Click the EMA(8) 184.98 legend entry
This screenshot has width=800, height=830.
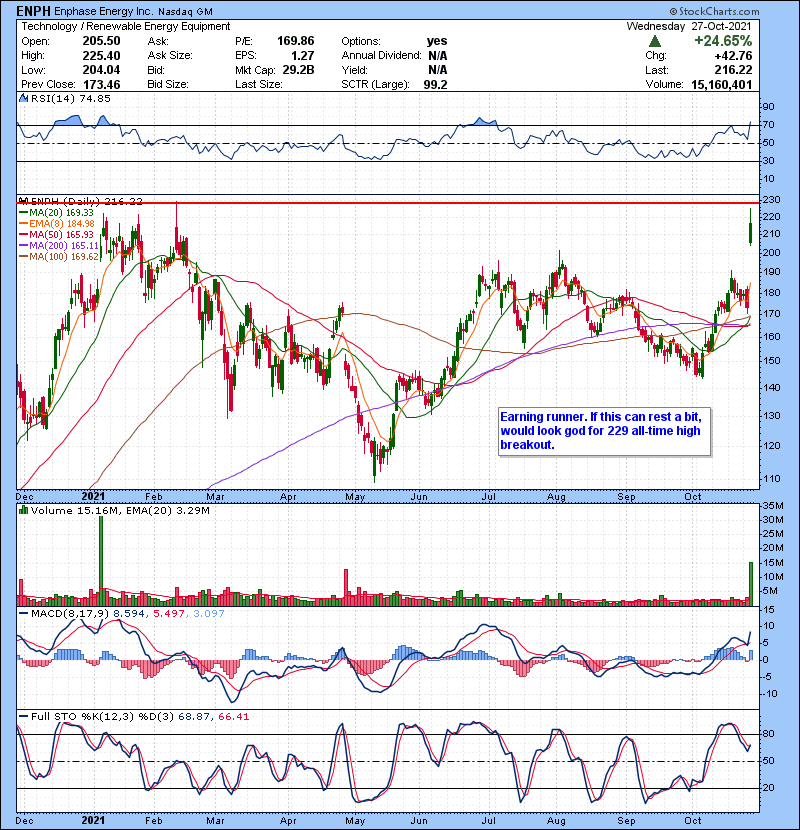pyautogui.click(x=57, y=223)
